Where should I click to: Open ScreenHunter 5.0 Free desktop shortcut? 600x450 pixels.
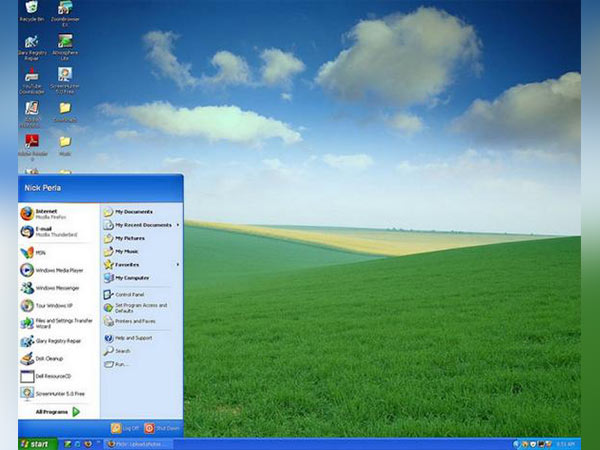(65, 81)
